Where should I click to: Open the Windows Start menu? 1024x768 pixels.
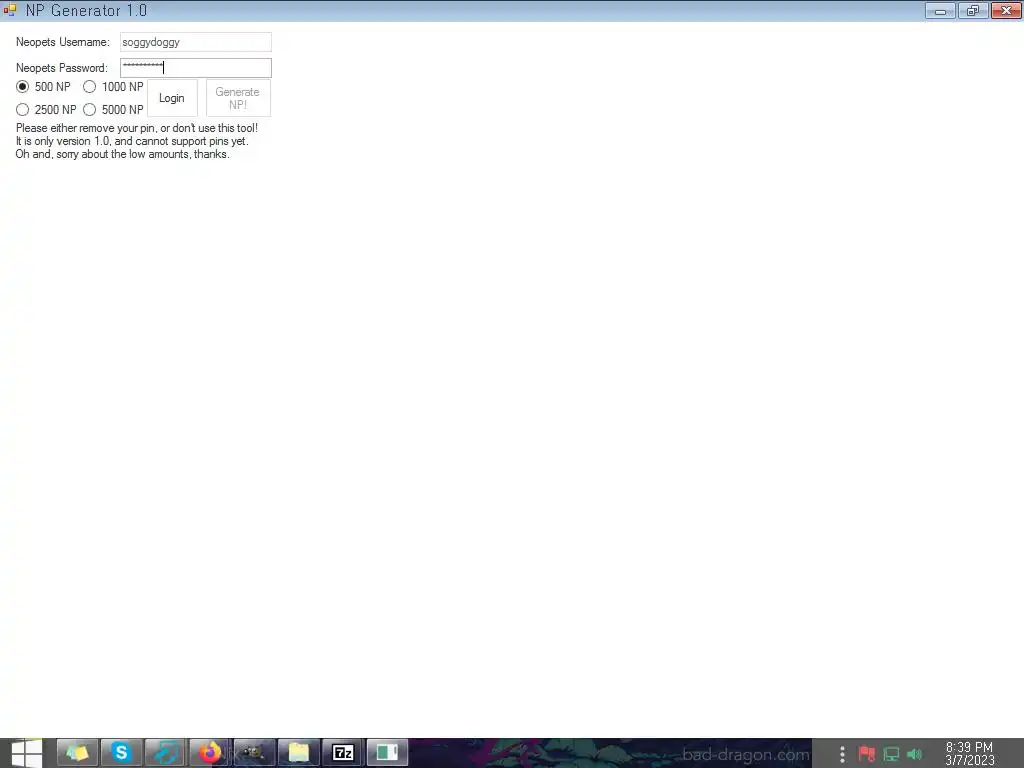pyautogui.click(x=26, y=753)
